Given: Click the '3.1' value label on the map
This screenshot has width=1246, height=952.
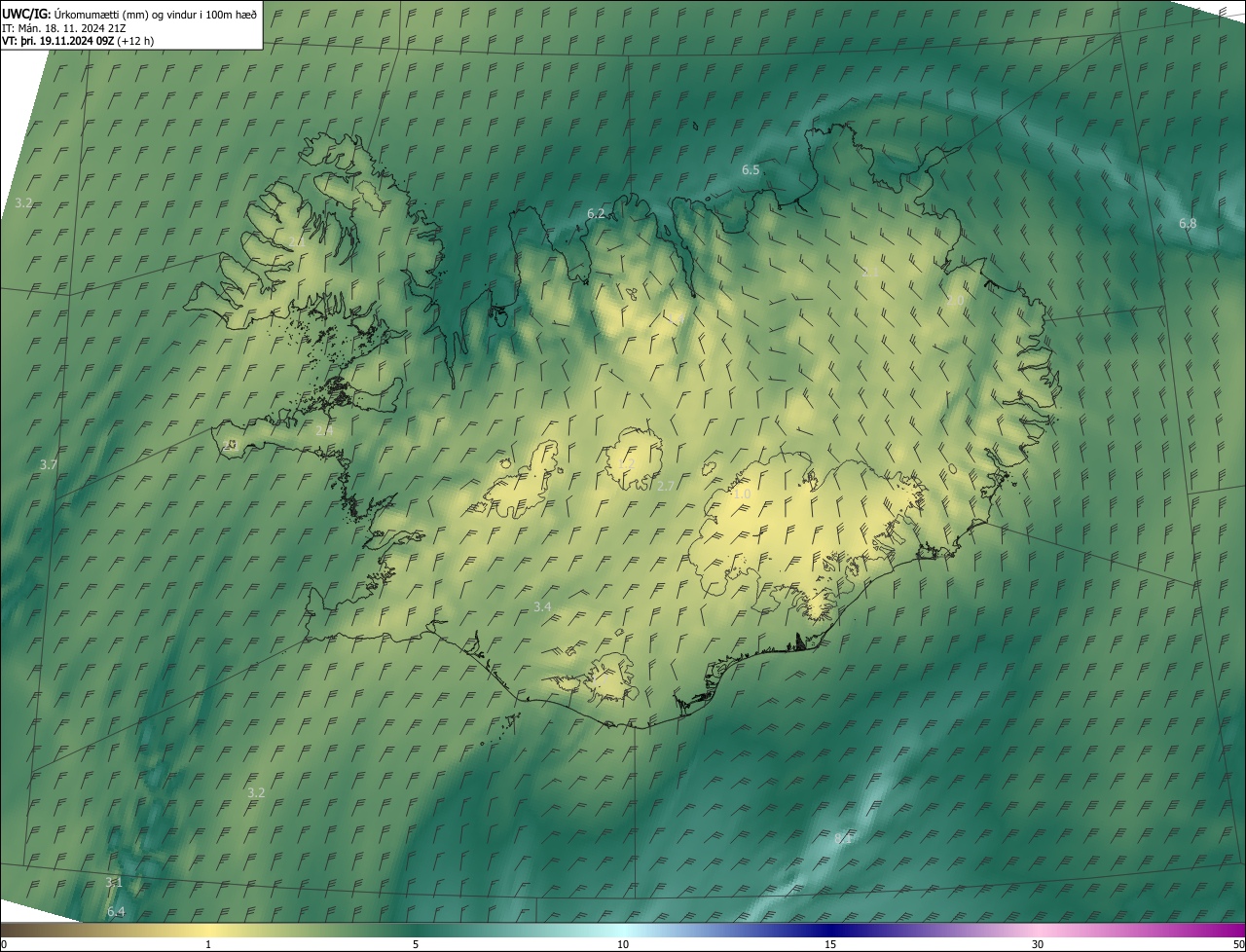Looking at the screenshot, I should tap(114, 883).
